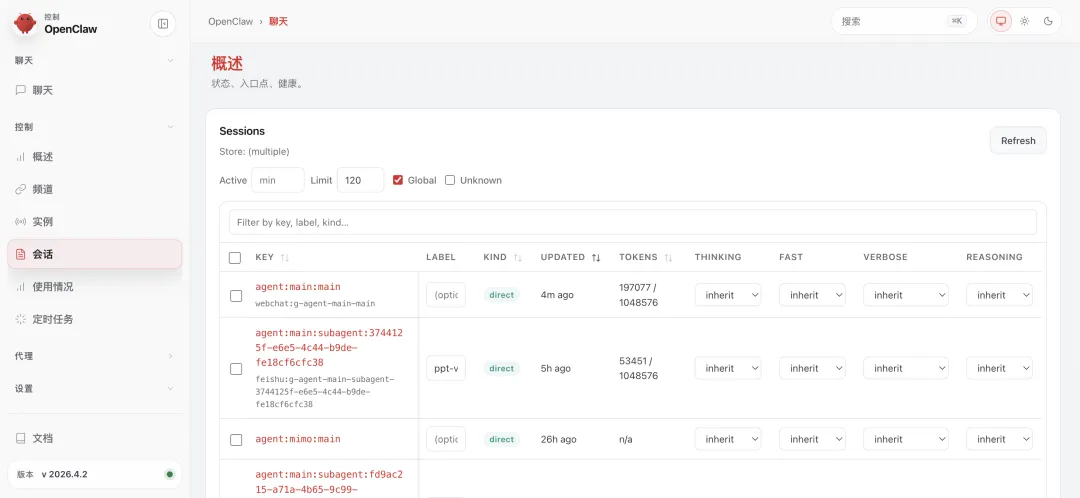Open THINKING dropdown for agent:main:main
The height and width of the screenshot is (498, 1080).
[728, 295]
